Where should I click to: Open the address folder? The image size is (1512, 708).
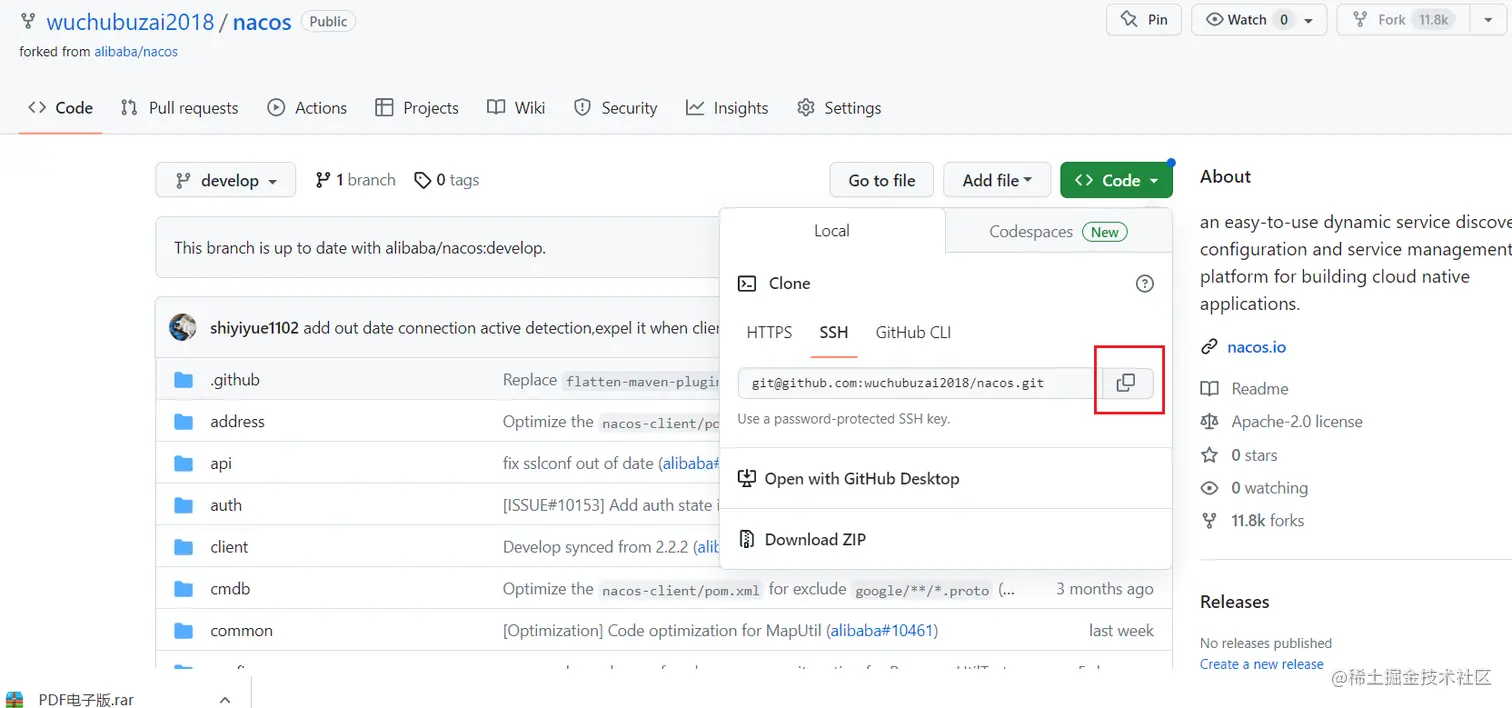pyautogui.click(x=237, y=422)
